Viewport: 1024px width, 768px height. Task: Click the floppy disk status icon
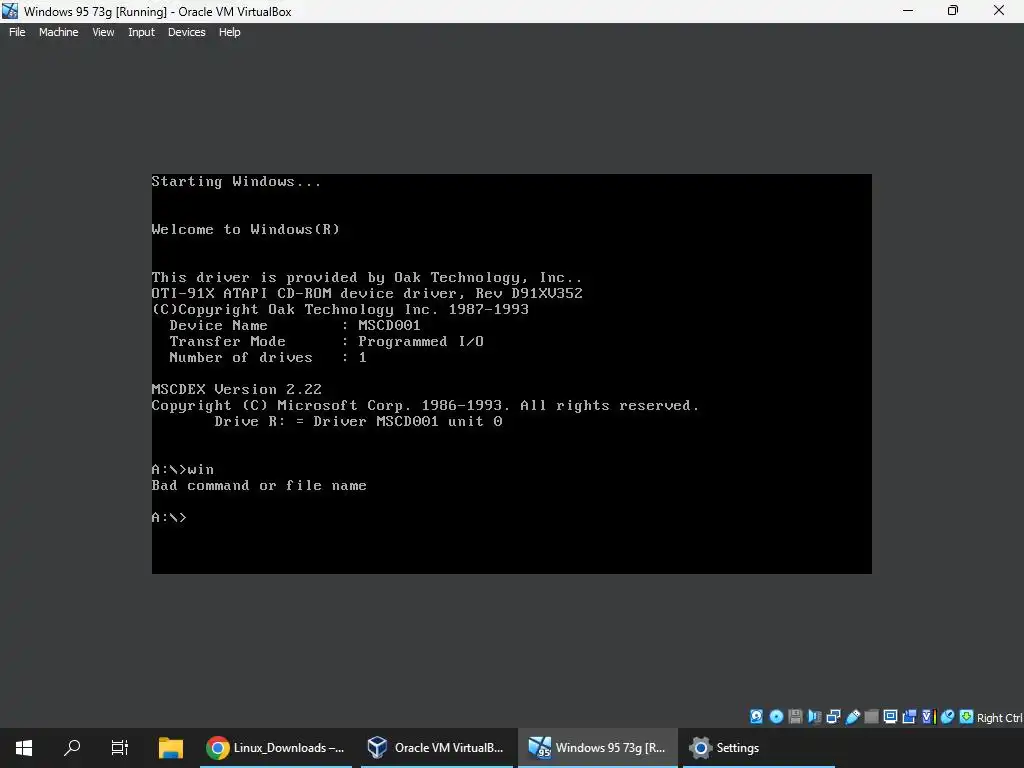coord(795,716)
